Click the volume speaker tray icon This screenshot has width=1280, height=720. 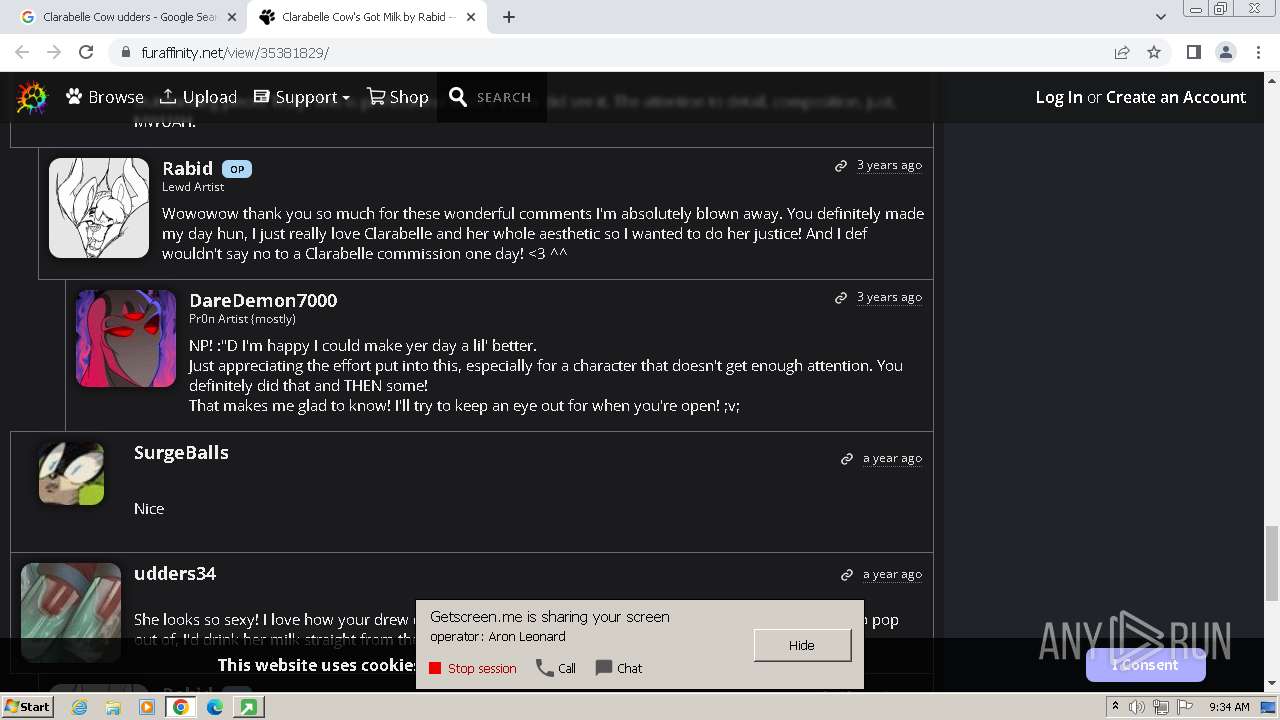[x=1137, y=707]
